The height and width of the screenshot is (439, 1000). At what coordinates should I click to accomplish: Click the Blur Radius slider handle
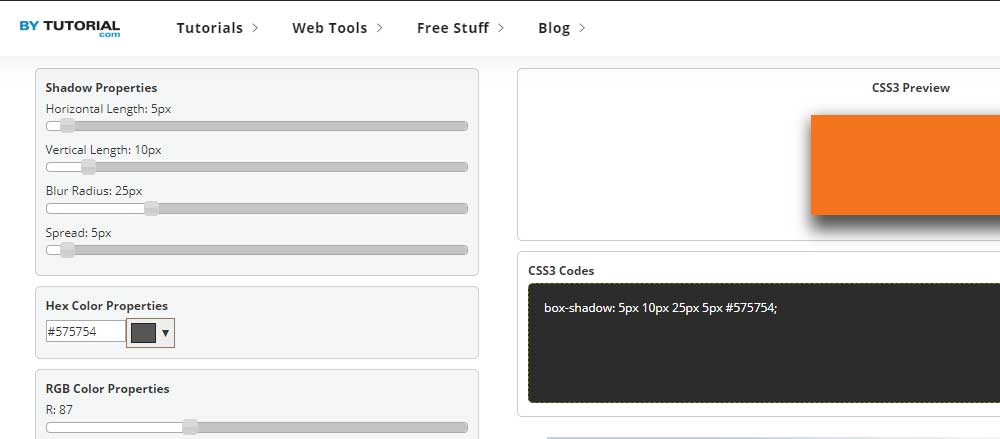[151, 209]
